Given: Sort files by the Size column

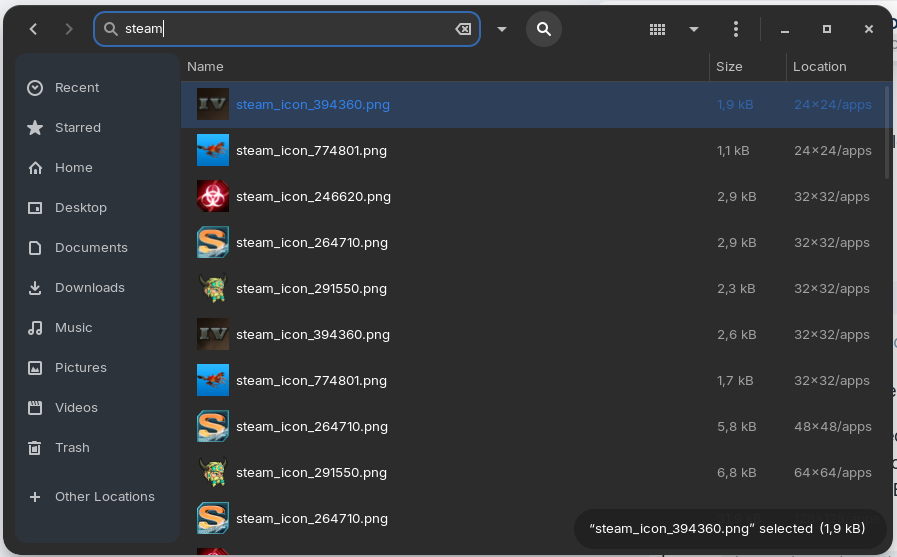Looking at the screenshot, I should coord(729,67).
